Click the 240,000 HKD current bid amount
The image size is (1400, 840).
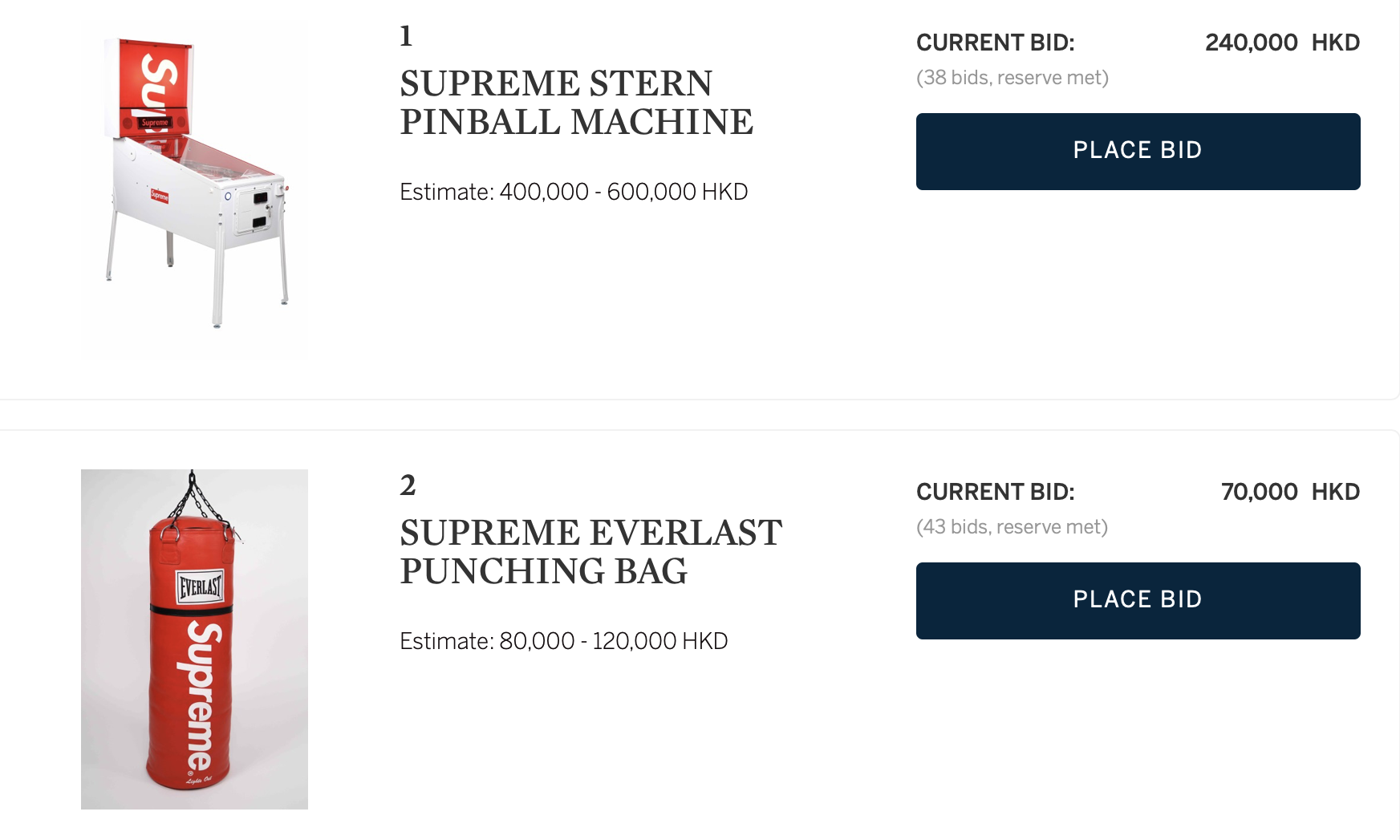1281,43
